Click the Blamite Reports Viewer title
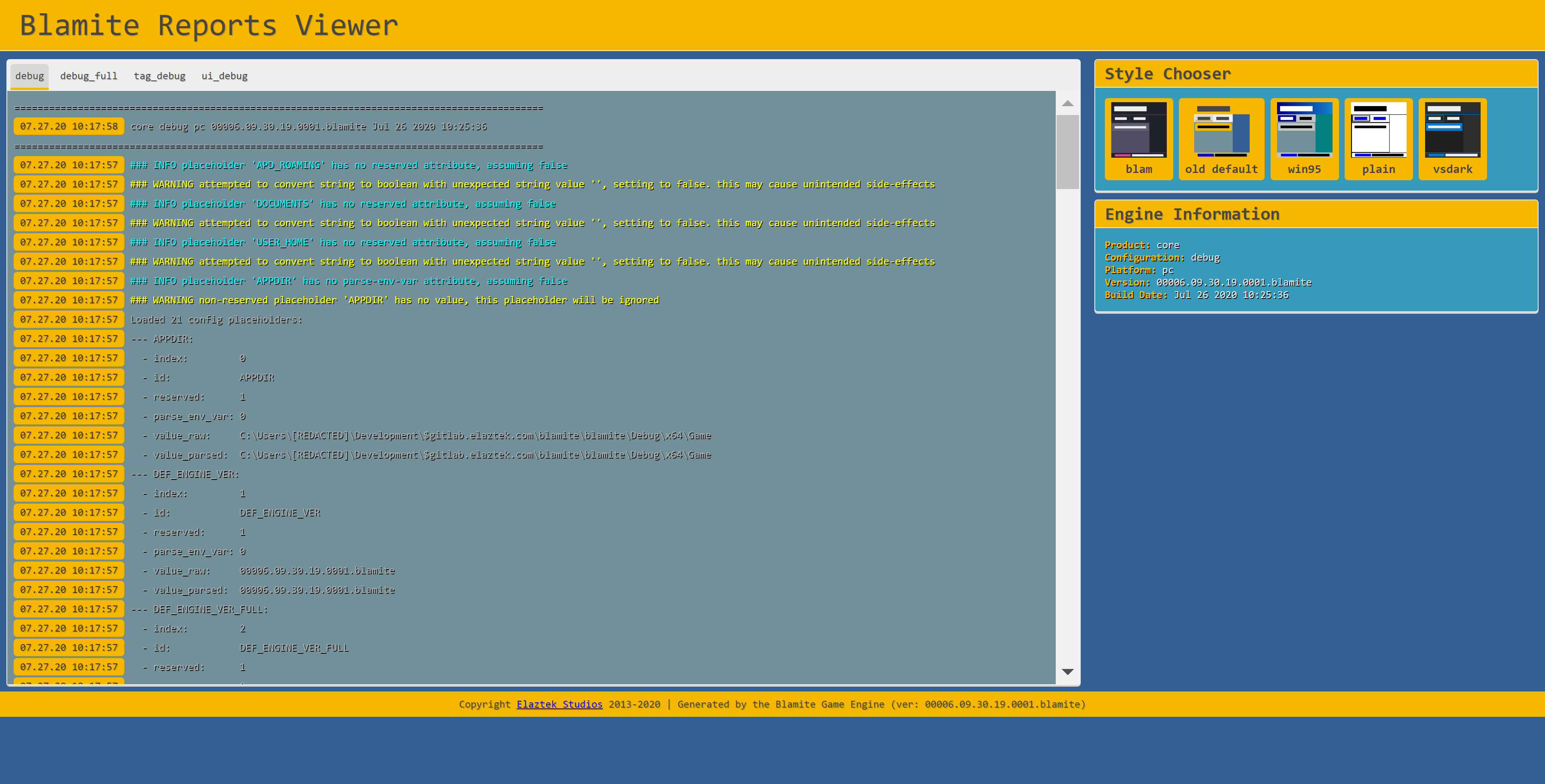Image resolution: width=1545 pixels, height=784 pixels. 209,25
